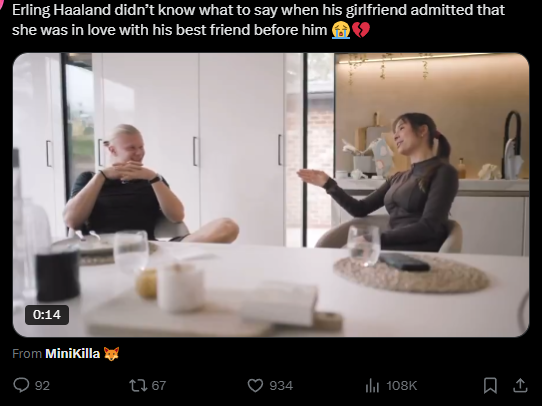The image size is (542, 406).
Task: Click the 0:14 video duration badge
Action: [x=47, y=315]
